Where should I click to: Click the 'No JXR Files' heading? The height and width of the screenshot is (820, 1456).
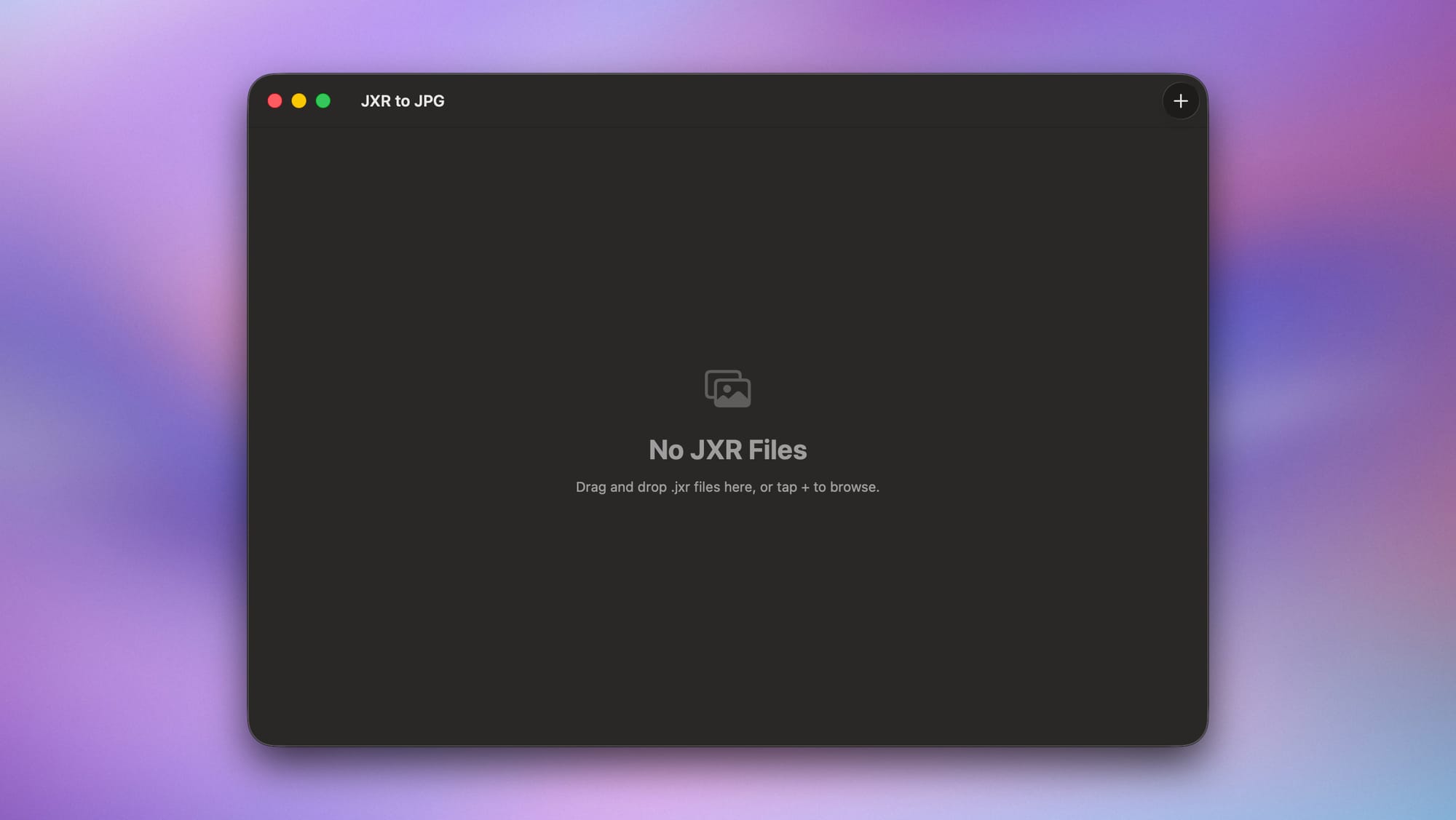[727, 450]
